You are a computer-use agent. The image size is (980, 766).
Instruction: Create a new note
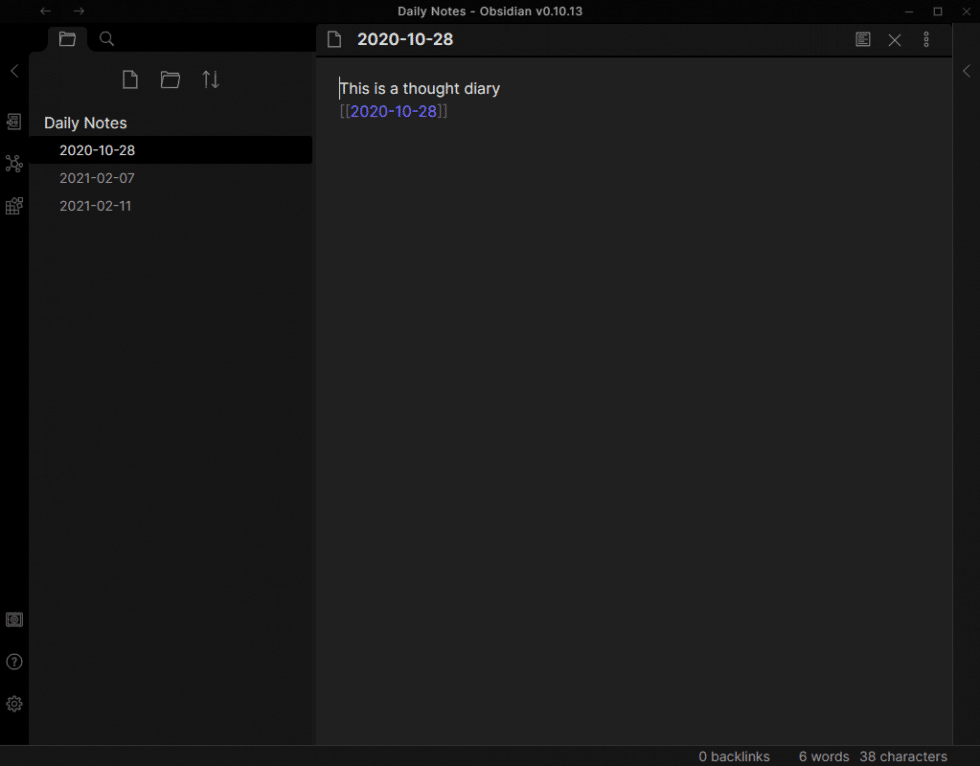pos(129,79)
